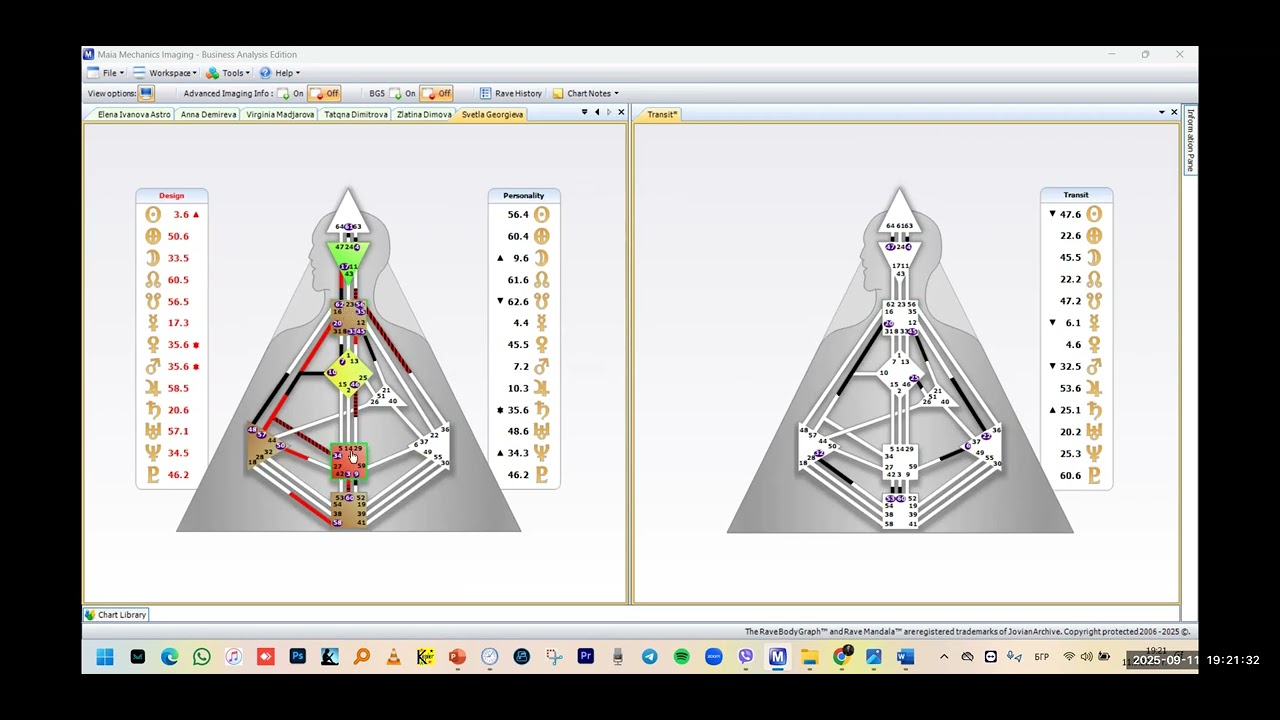This screenshot has height=720, width=1280.
Task: Click the Transit column header
Action: pos(1076,195)
